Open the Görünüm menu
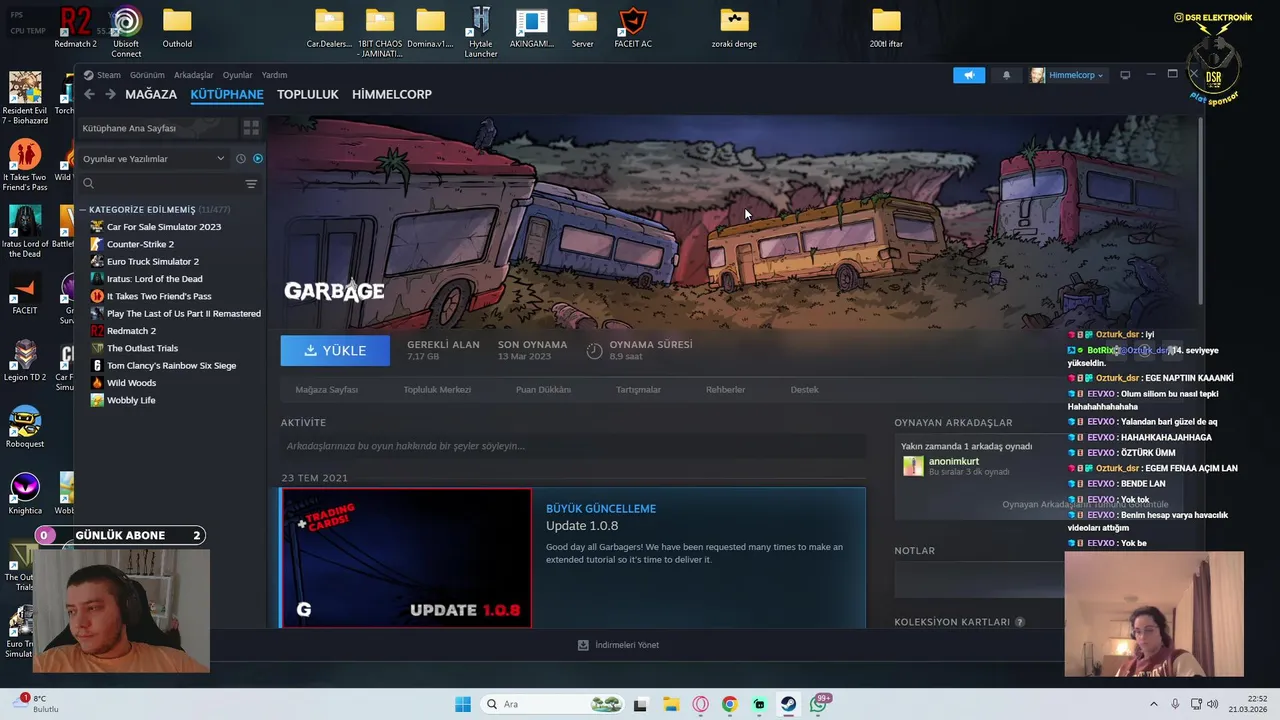 (147, 75)
